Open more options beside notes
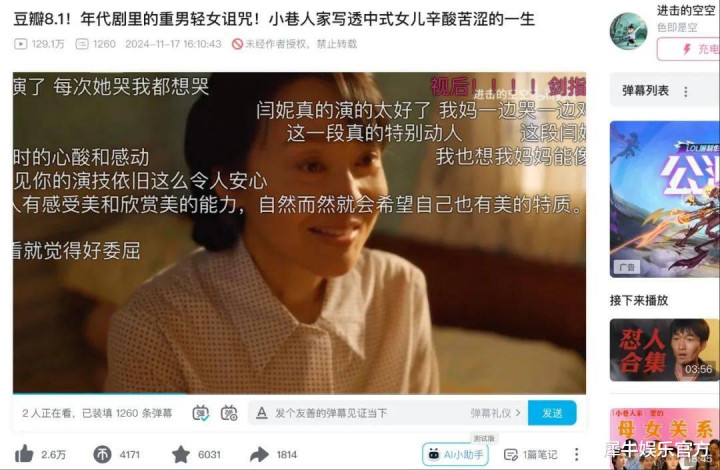Viewport: 720px width, 470px height. tap(576, 454)
